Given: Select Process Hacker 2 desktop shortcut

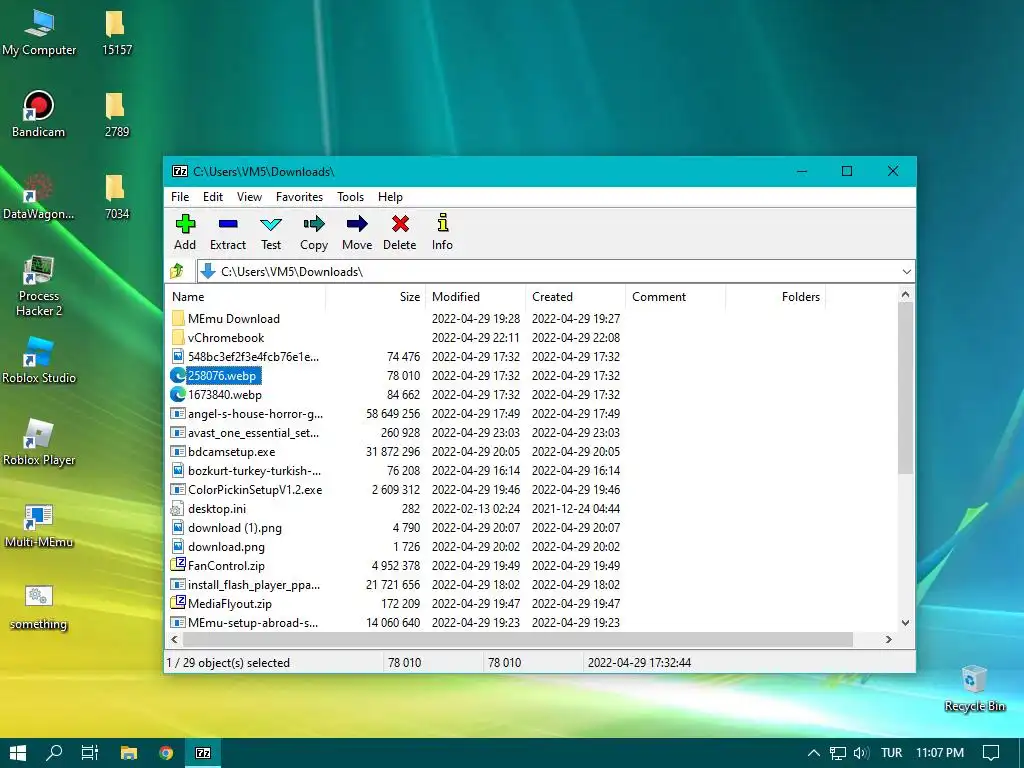Looking at the screenshot, I should click(39, 286).
